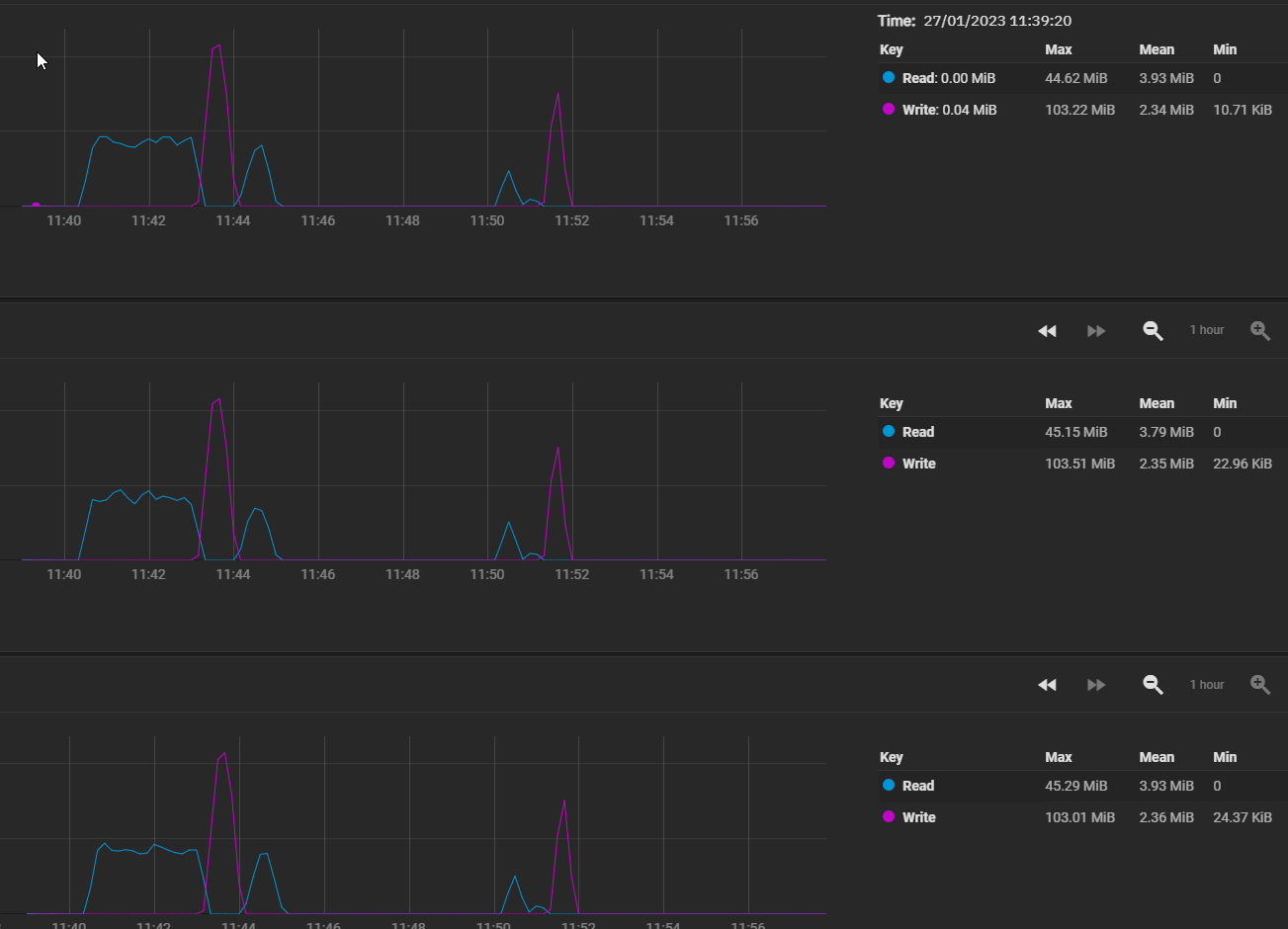
Task: Rewind the third chart's time range
Action: [1047, 685]
